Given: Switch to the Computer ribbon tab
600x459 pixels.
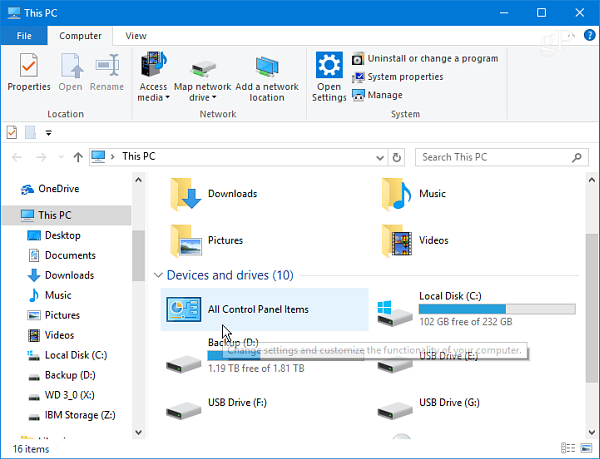Looking at the screenshot, I should point(80,36).
